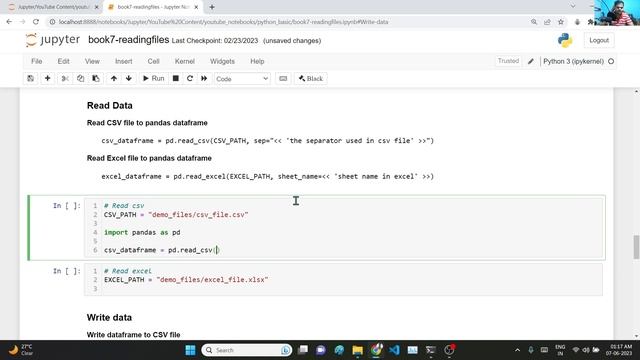Open the browser tab search chevron

point(573,7)
